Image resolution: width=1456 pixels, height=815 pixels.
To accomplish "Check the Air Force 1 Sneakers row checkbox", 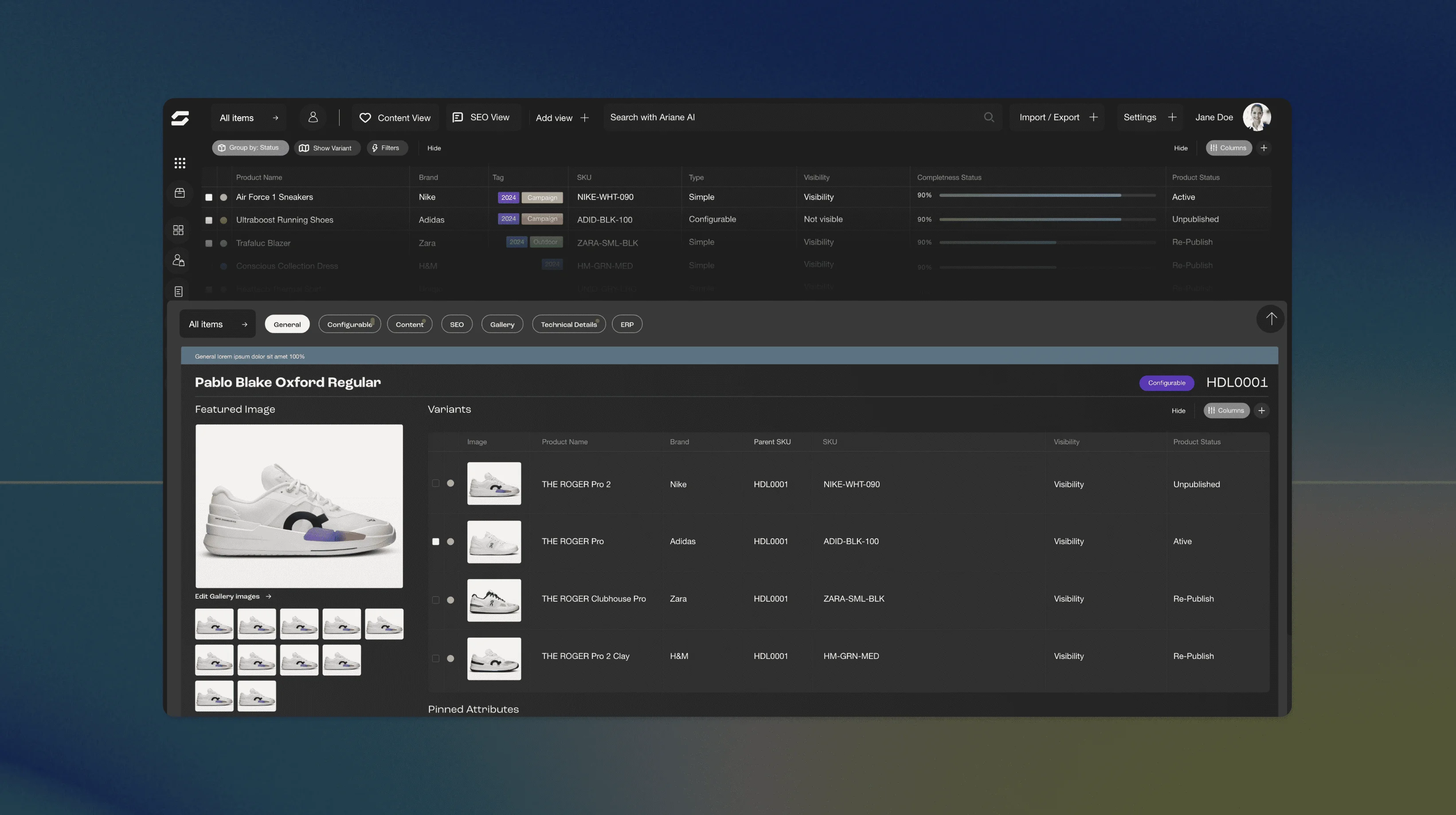I will click(208, 197).
